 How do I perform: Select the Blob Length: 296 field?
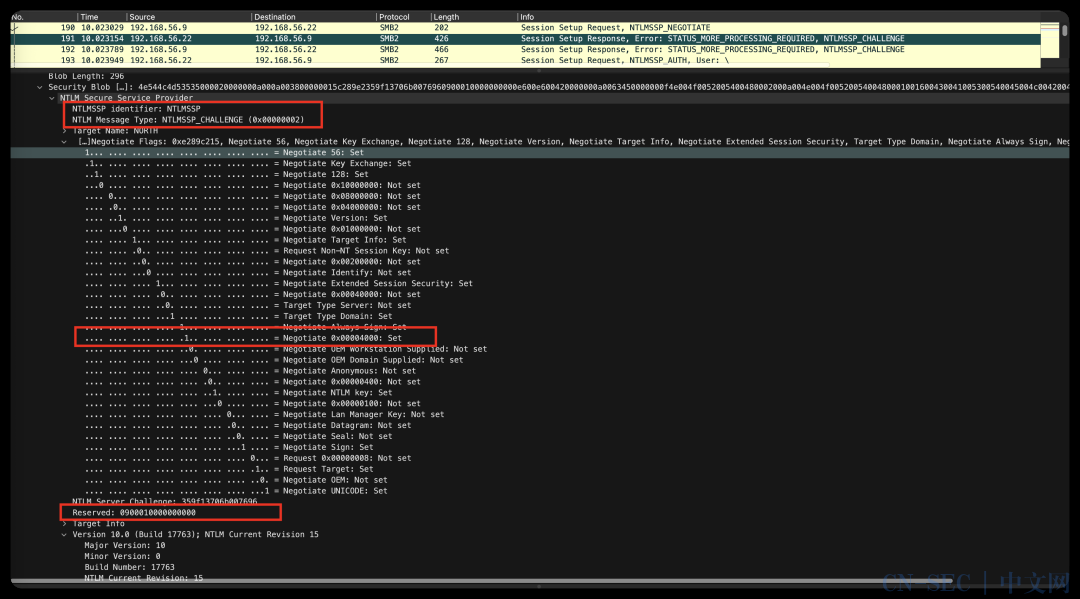coord(86,76)
